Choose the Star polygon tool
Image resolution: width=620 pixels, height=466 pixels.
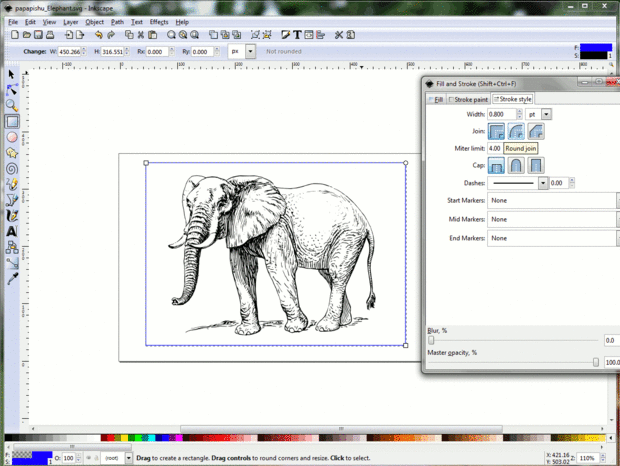[12, 153]
